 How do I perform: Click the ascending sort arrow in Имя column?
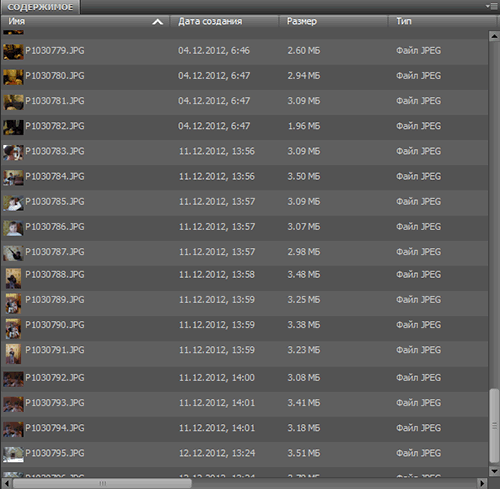(x=157, y=22)
